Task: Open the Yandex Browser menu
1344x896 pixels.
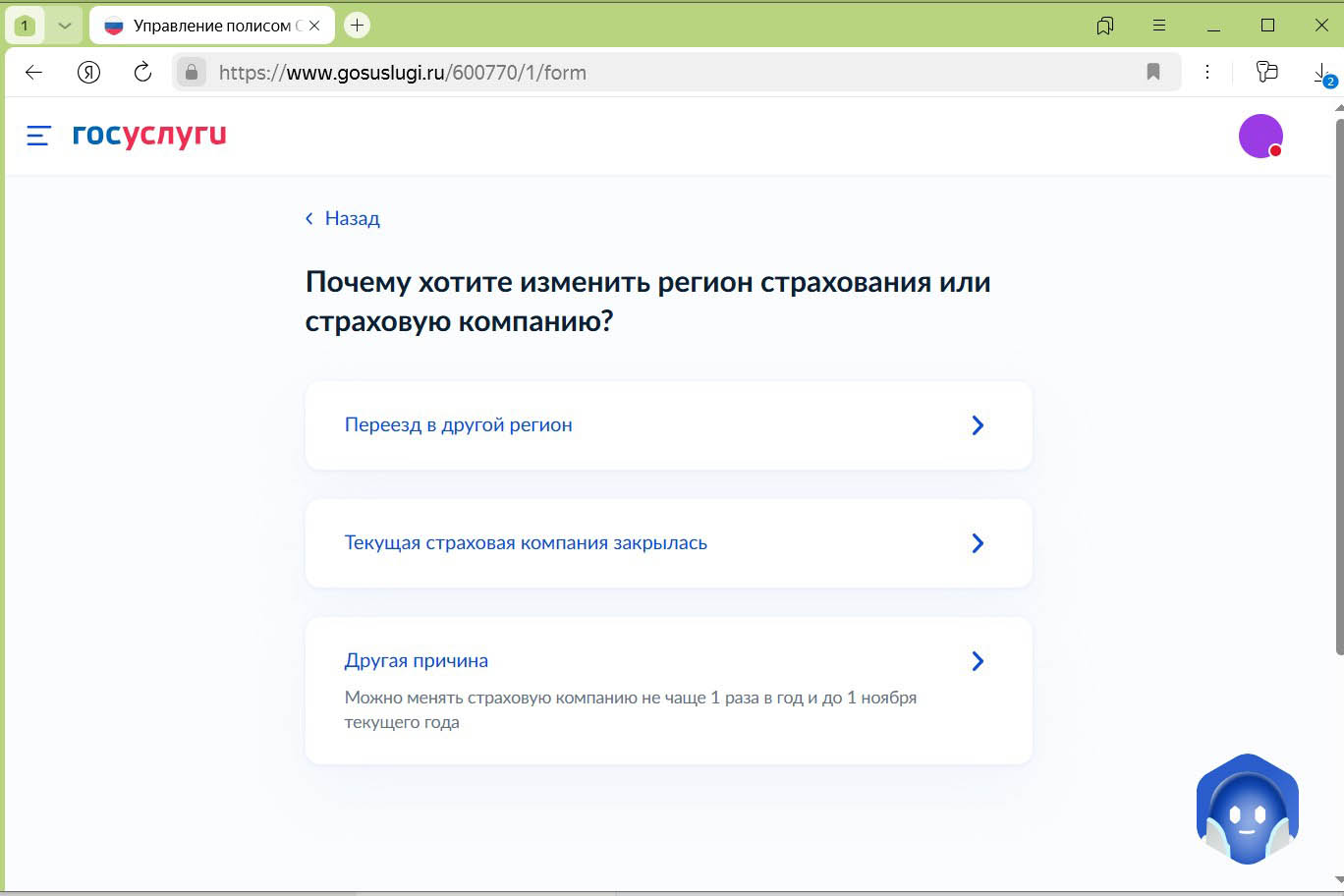Action: (1159, 25)
